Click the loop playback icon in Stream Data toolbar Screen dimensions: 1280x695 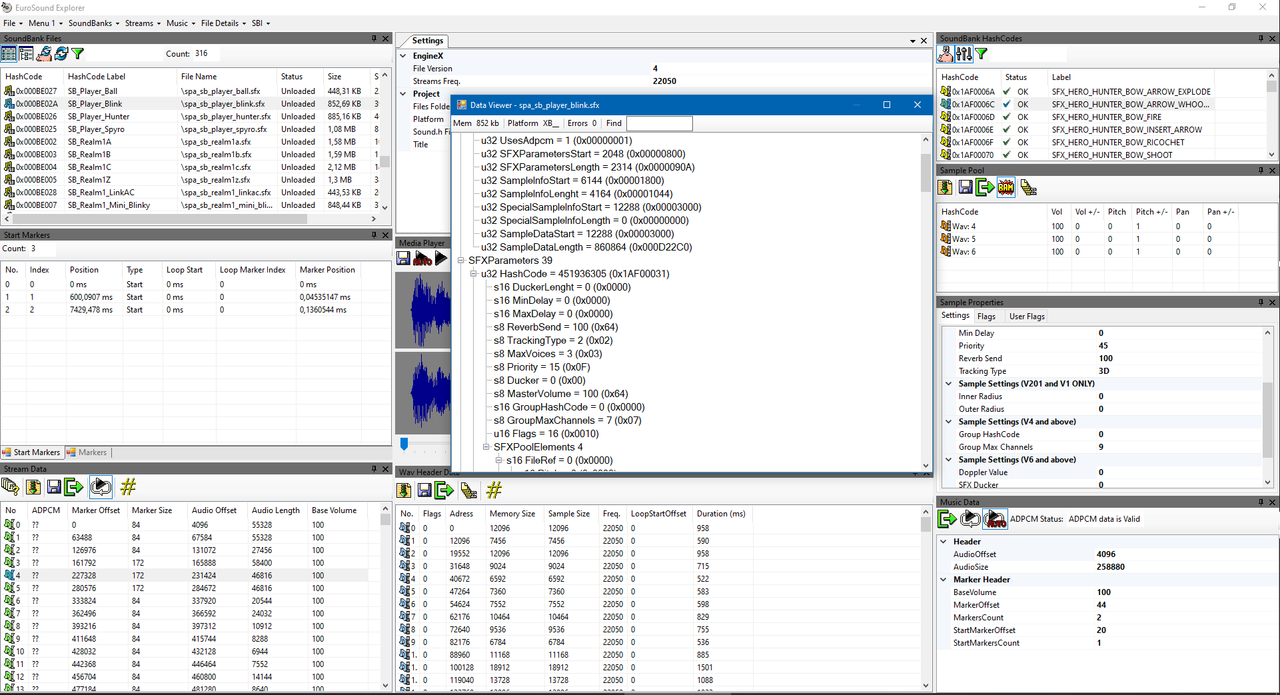100,487
